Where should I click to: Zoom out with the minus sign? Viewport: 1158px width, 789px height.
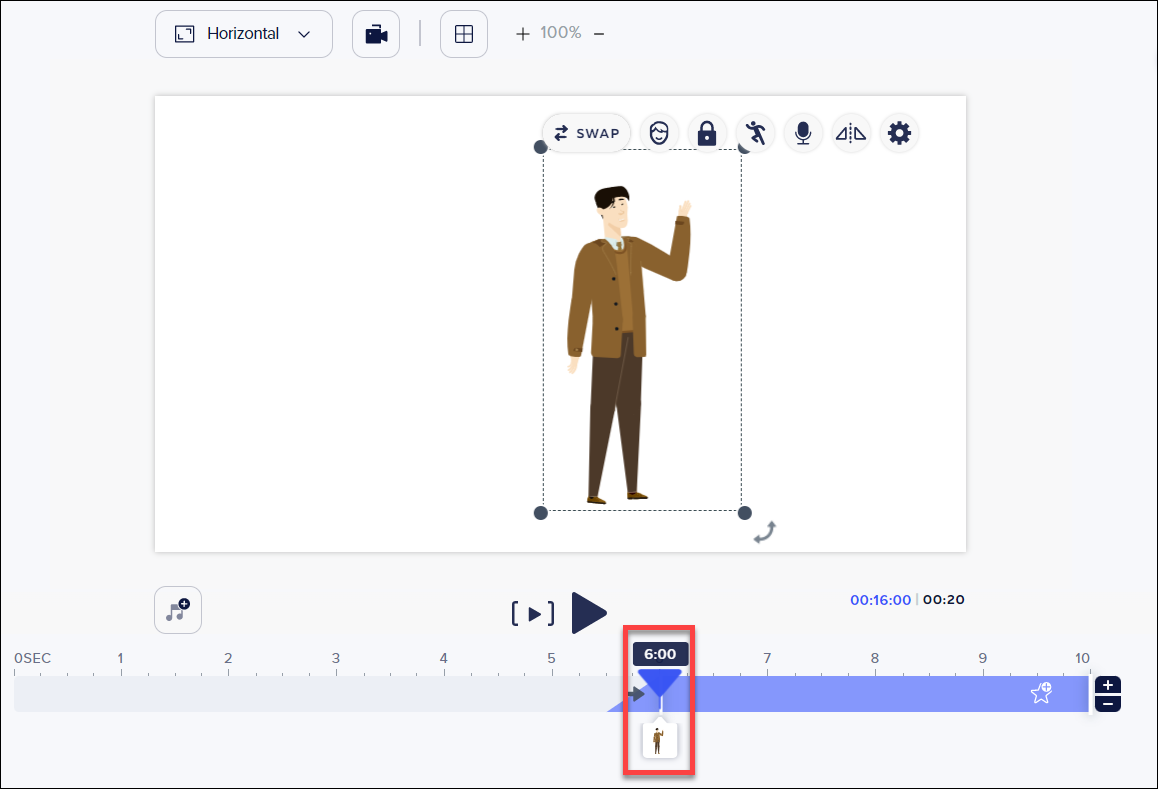(x=599, y=34)
